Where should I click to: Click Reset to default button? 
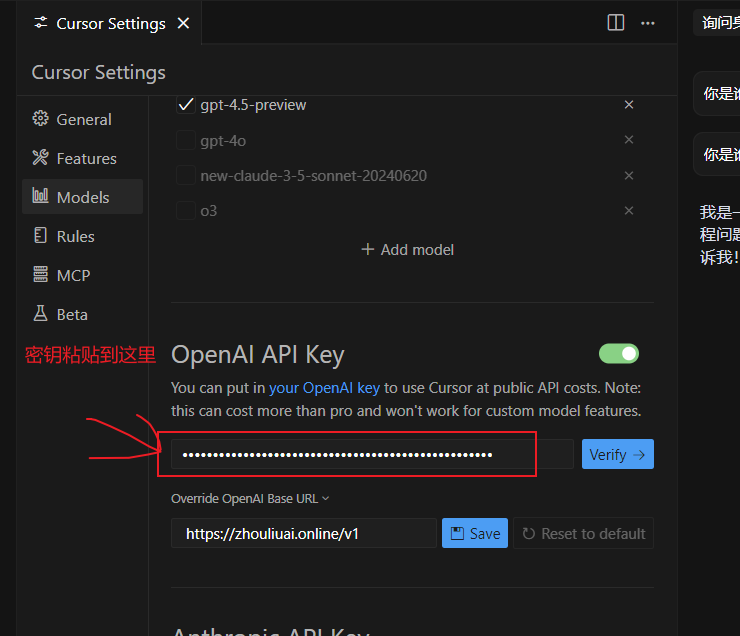click(583, 533)
